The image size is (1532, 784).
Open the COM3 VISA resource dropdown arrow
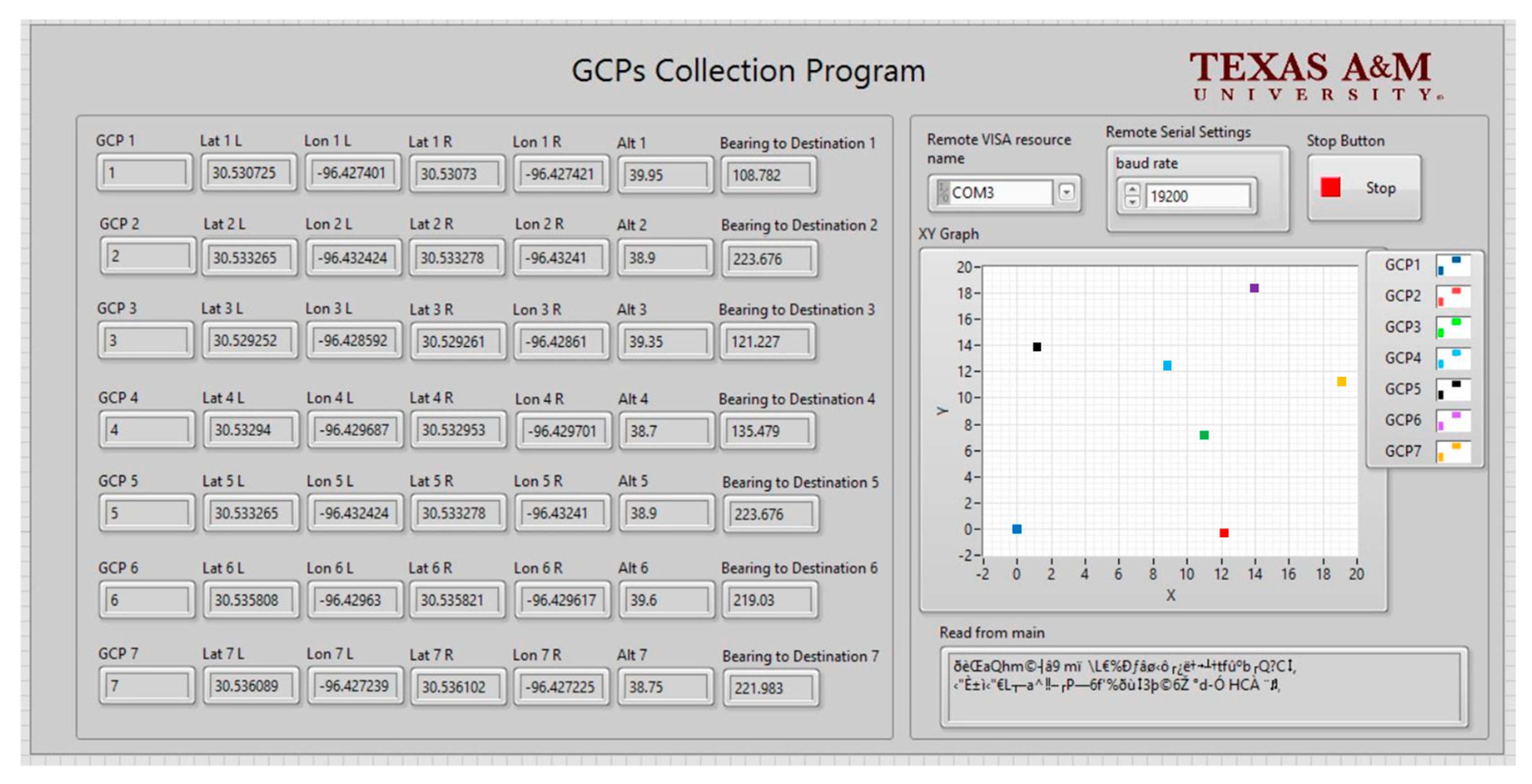point(1066,192)
